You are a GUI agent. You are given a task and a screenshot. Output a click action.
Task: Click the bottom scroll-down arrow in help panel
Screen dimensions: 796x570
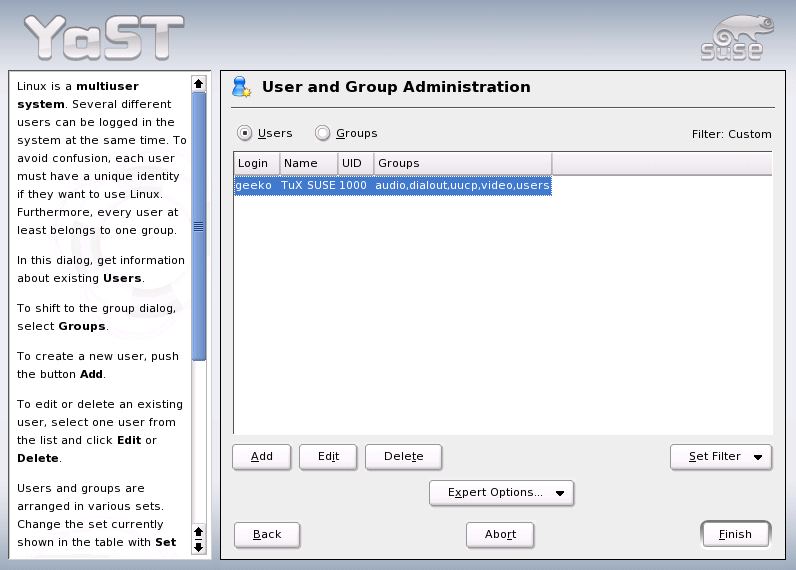click(199, 548)
